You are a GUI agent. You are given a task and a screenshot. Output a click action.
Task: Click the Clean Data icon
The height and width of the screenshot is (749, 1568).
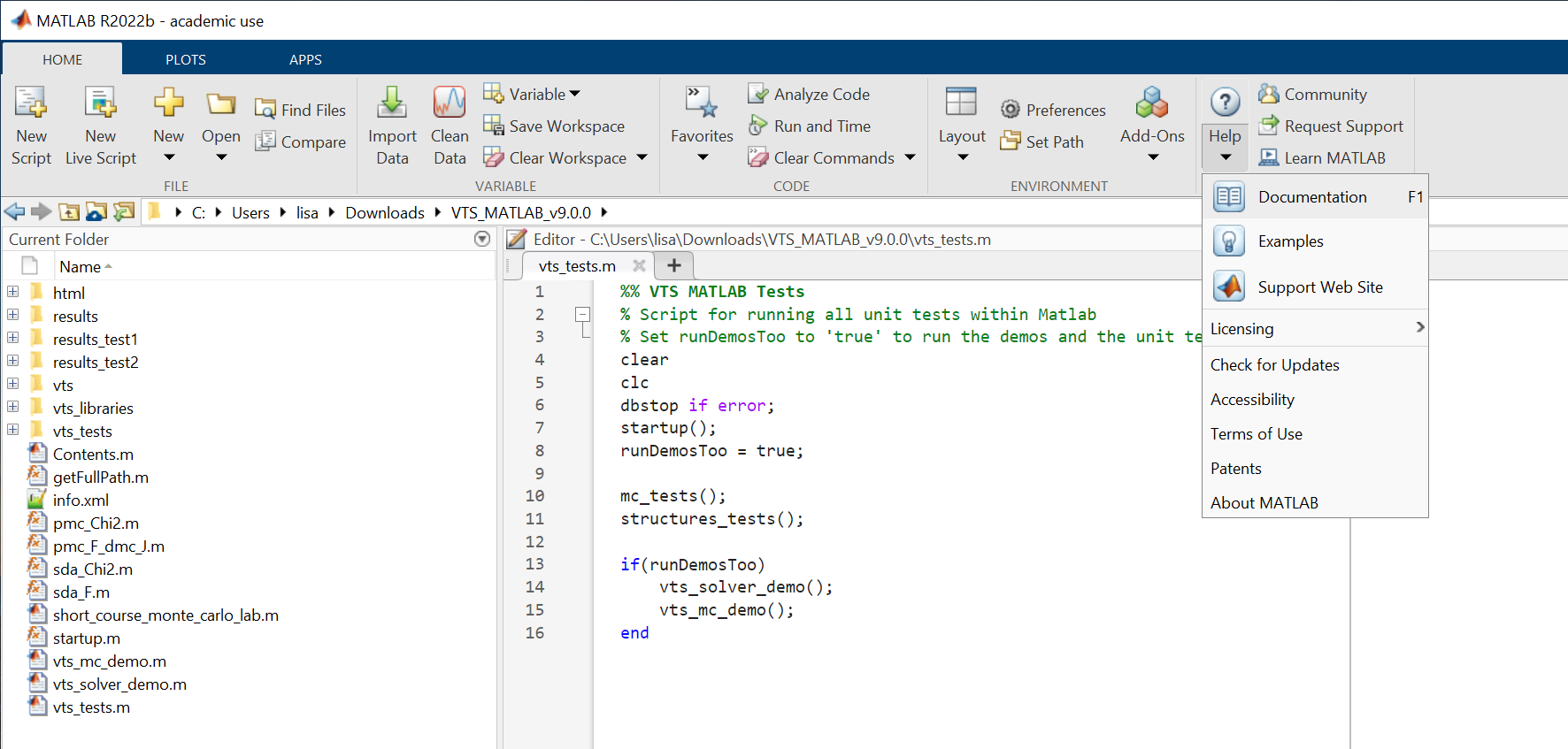pos(450,103)
